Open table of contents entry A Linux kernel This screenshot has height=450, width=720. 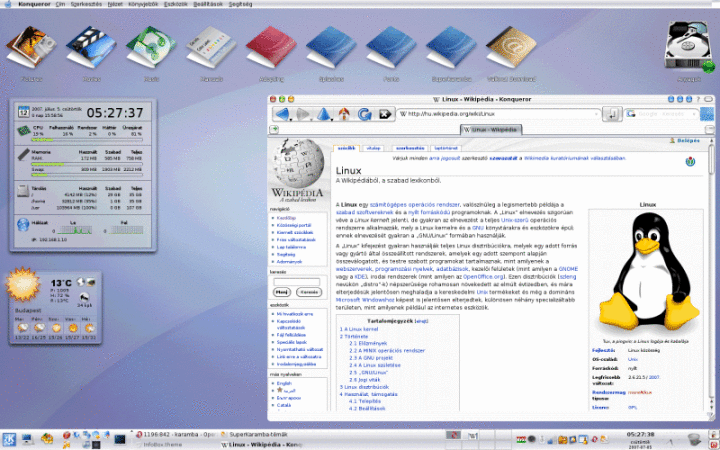tap(359, 329)
